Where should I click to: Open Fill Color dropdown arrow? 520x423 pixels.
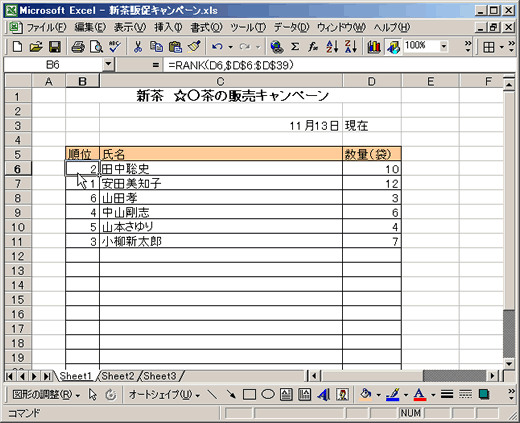point(379,395)
